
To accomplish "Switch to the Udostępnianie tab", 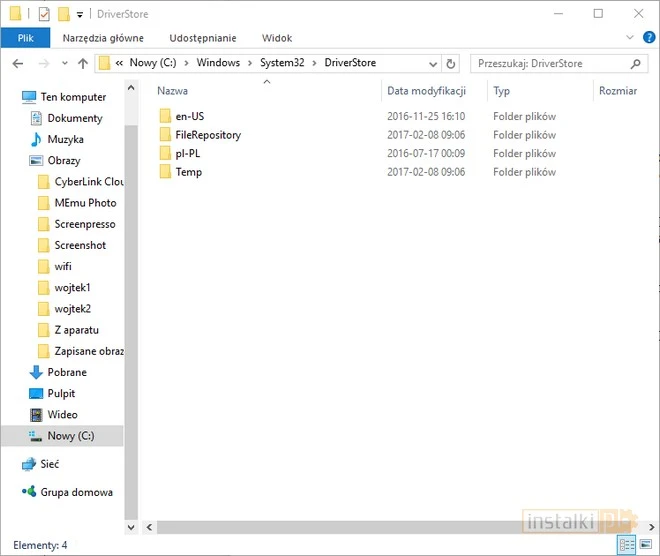I will pyautogui.click(x=203, y=38).
